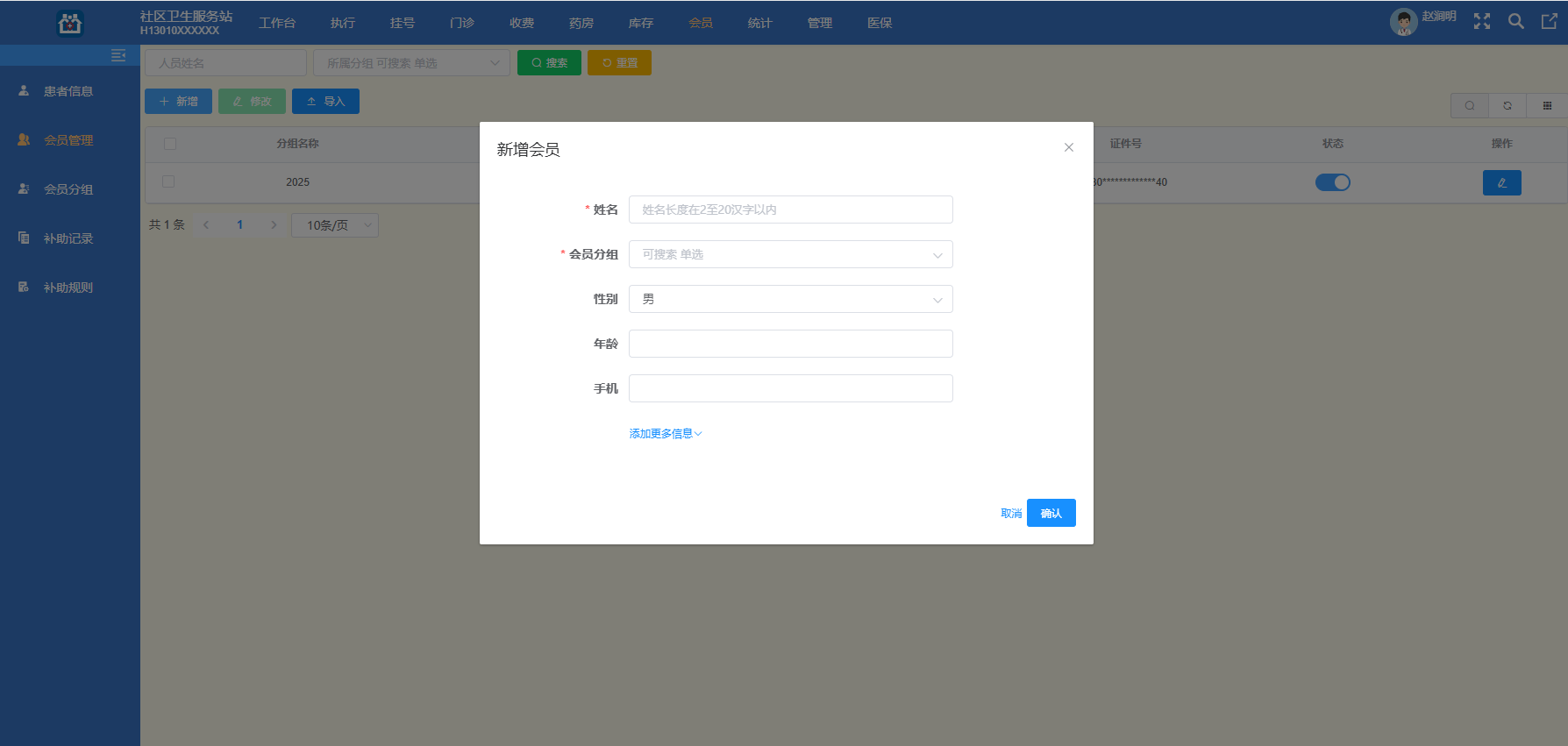
Task: Open the 10条/页 page size dropdown
Action: coord(335,225)
